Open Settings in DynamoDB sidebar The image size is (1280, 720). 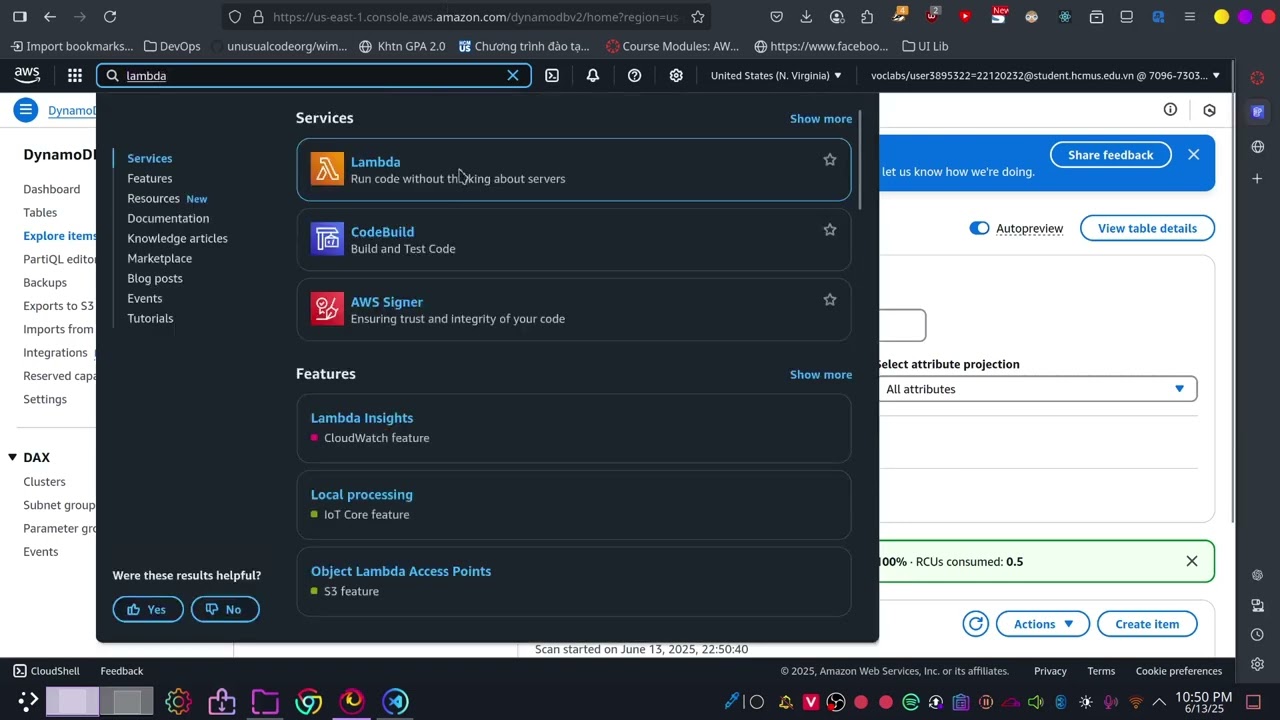45,399
